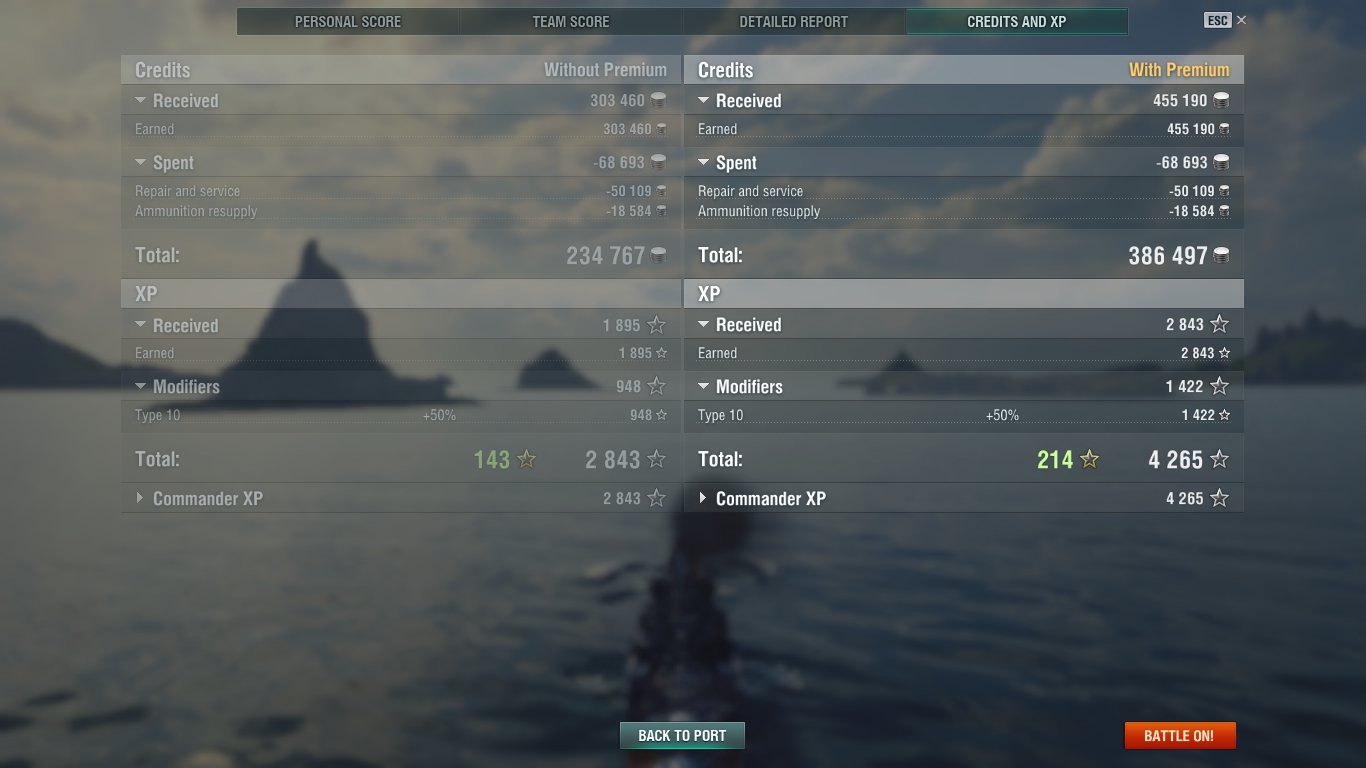Open the Team Score tab

click(x=571, y=21)
